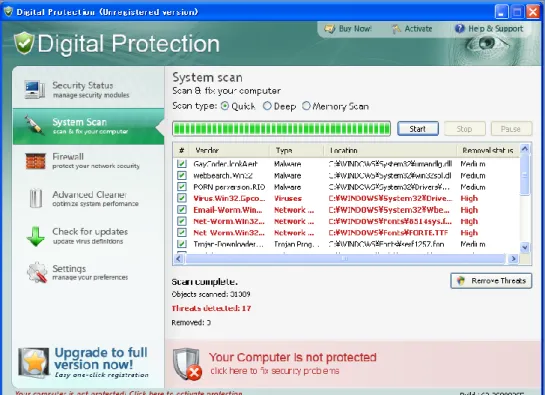Click the Start scan button
This screenshot has width=545, height=395.
pyautogui.click(x=418, y=129)
